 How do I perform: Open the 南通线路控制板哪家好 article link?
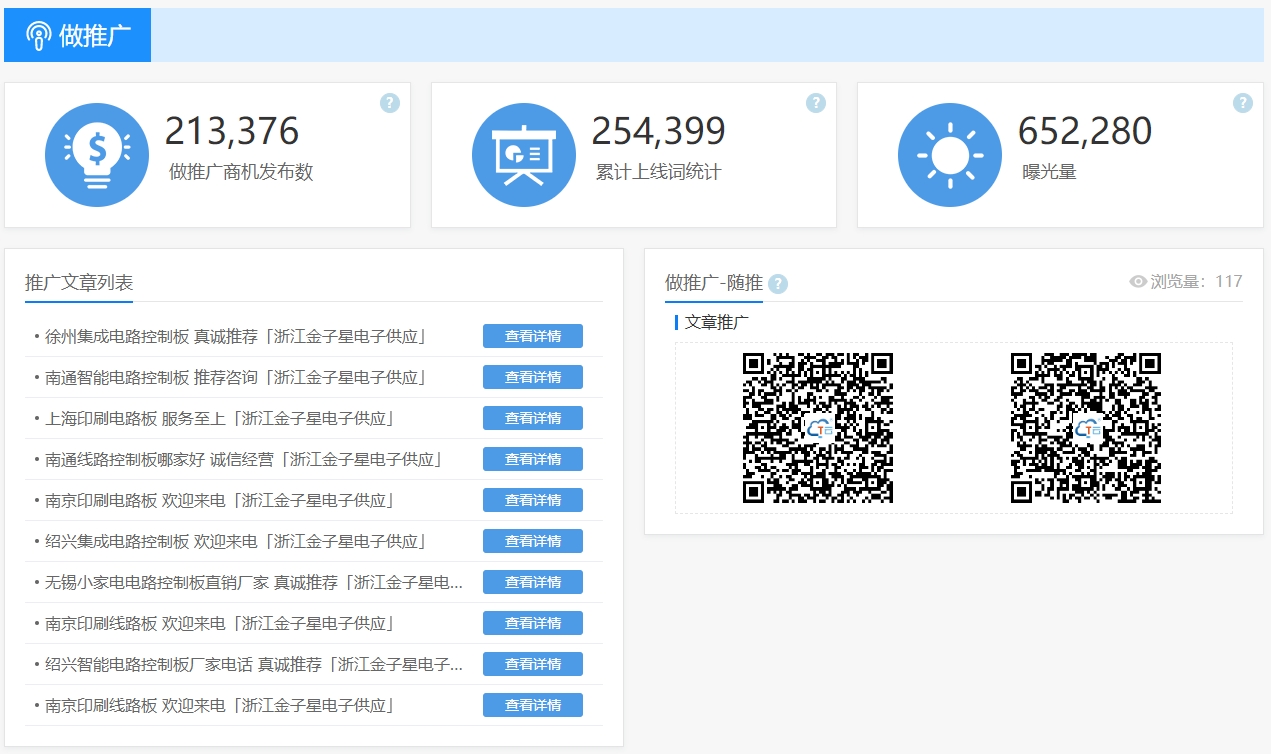pos(244,459)
